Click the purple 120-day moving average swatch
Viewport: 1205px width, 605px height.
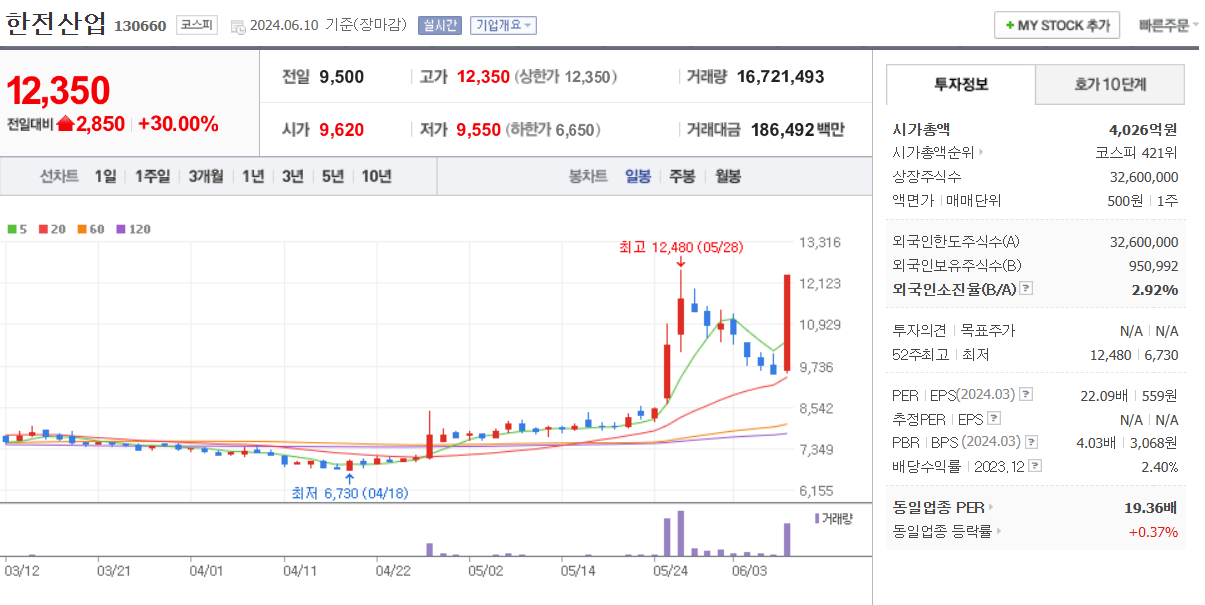click(x=121, y=229)
